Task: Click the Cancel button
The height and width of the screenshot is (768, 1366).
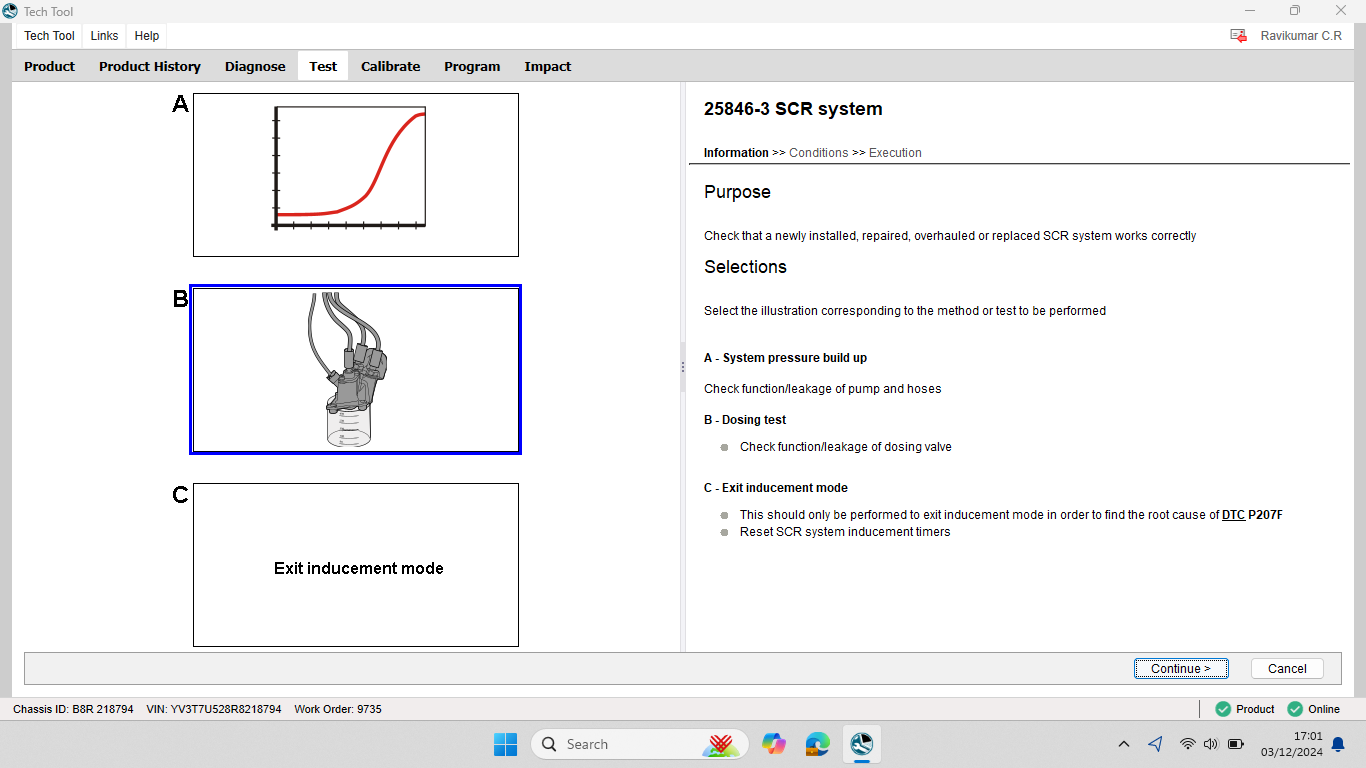Action: pyautogui.click(x=1287, y=669)
